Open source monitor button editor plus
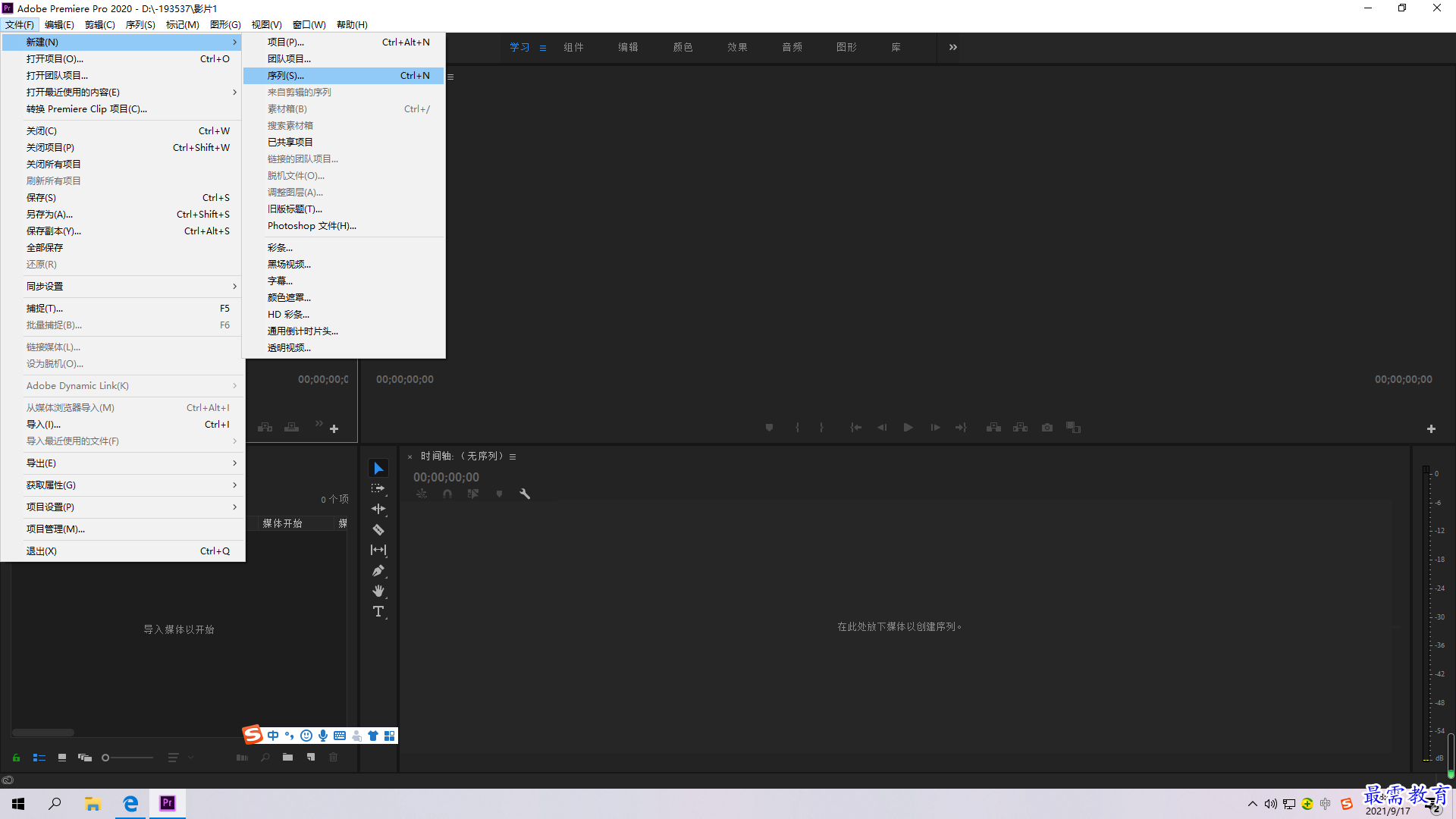 (x=334, y=429)
